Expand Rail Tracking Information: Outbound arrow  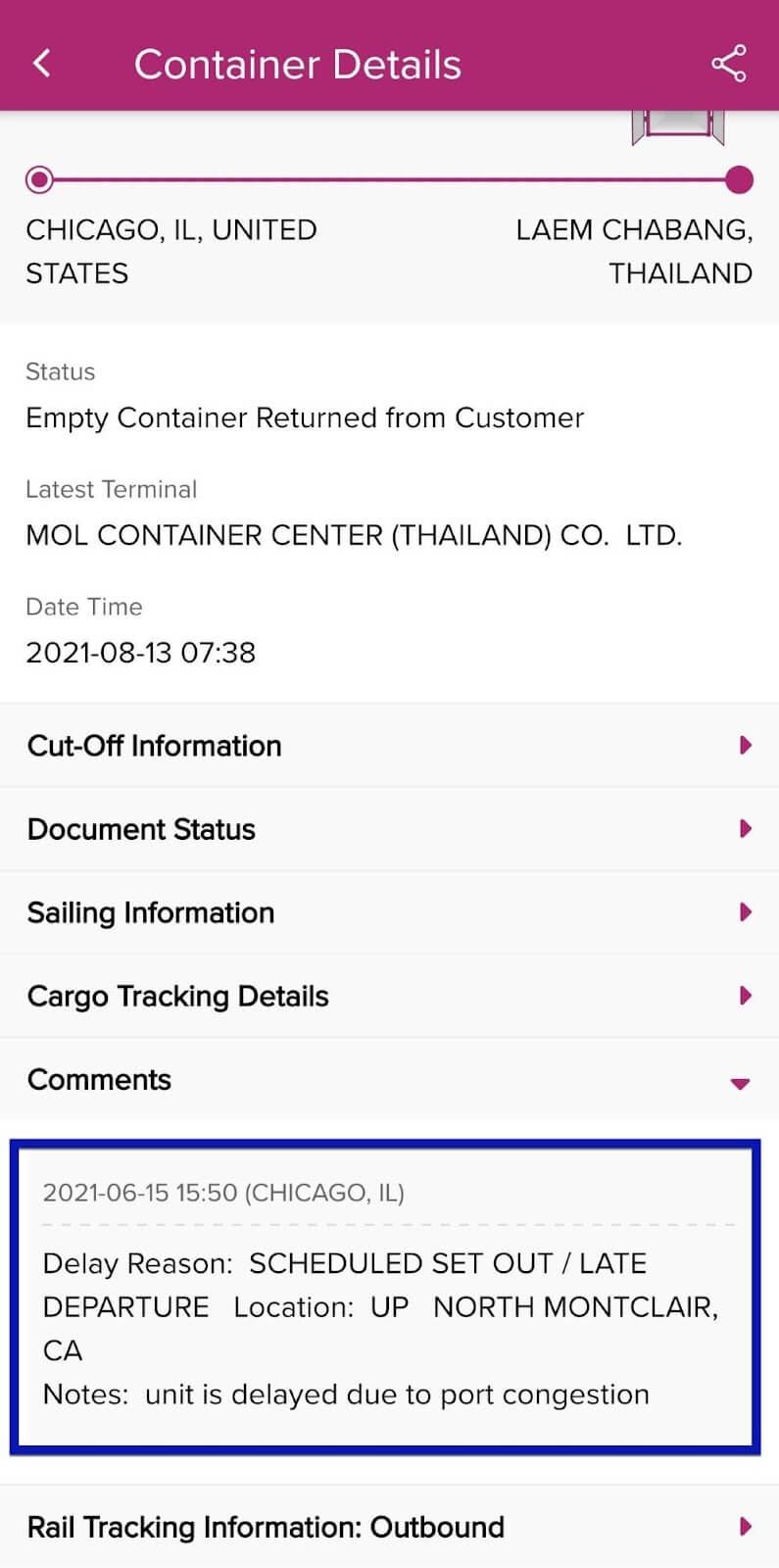[745, 1527]
